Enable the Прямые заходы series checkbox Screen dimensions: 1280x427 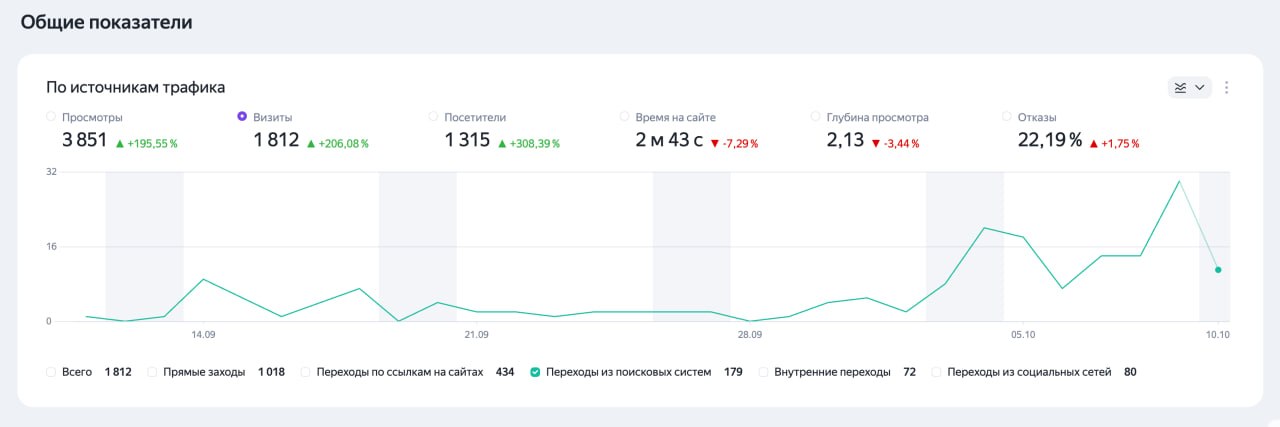[x=153, y=372]
